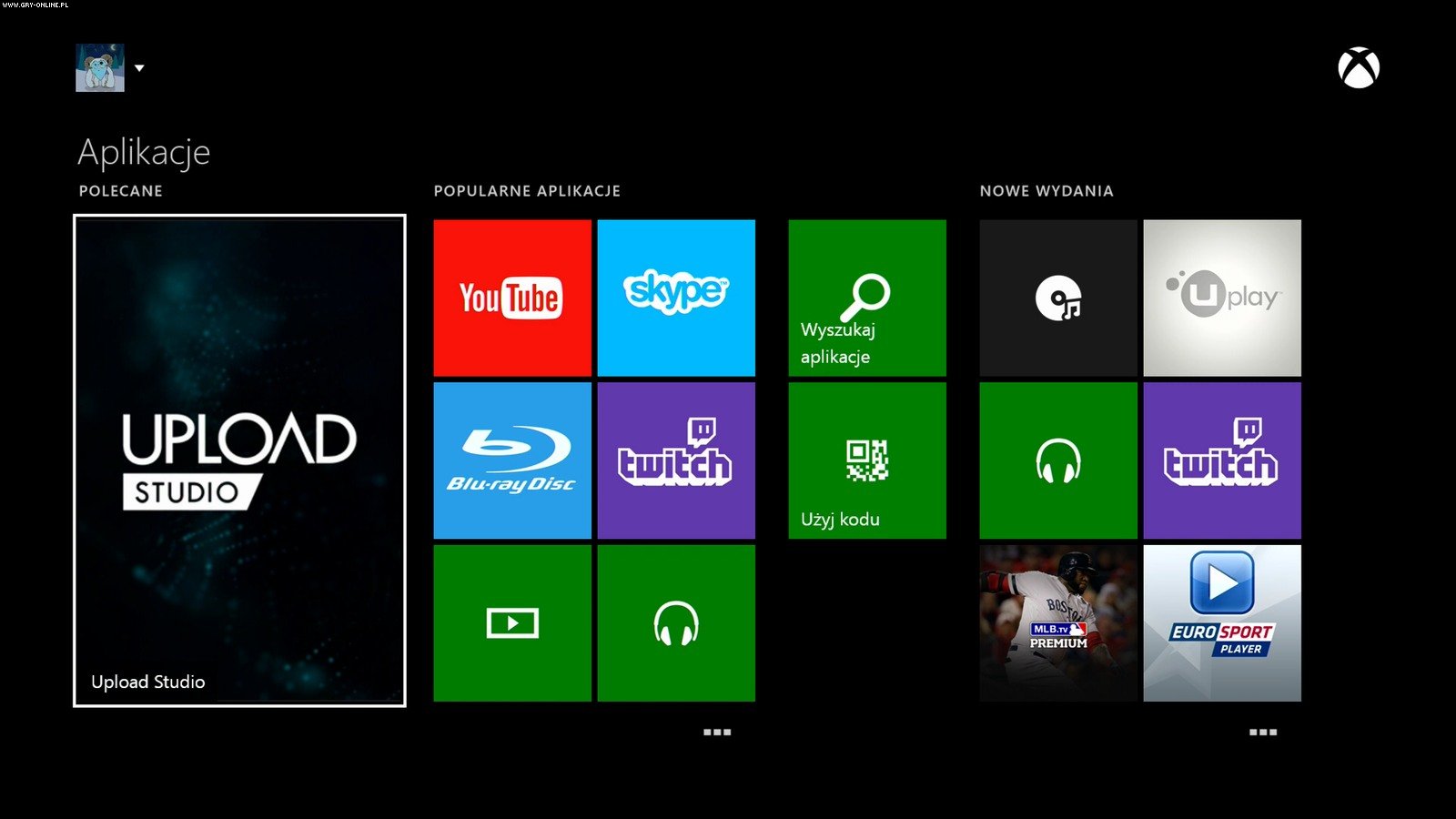Click the user profile avatar picture
1456x819 pixels.
(x=100, y=68)
